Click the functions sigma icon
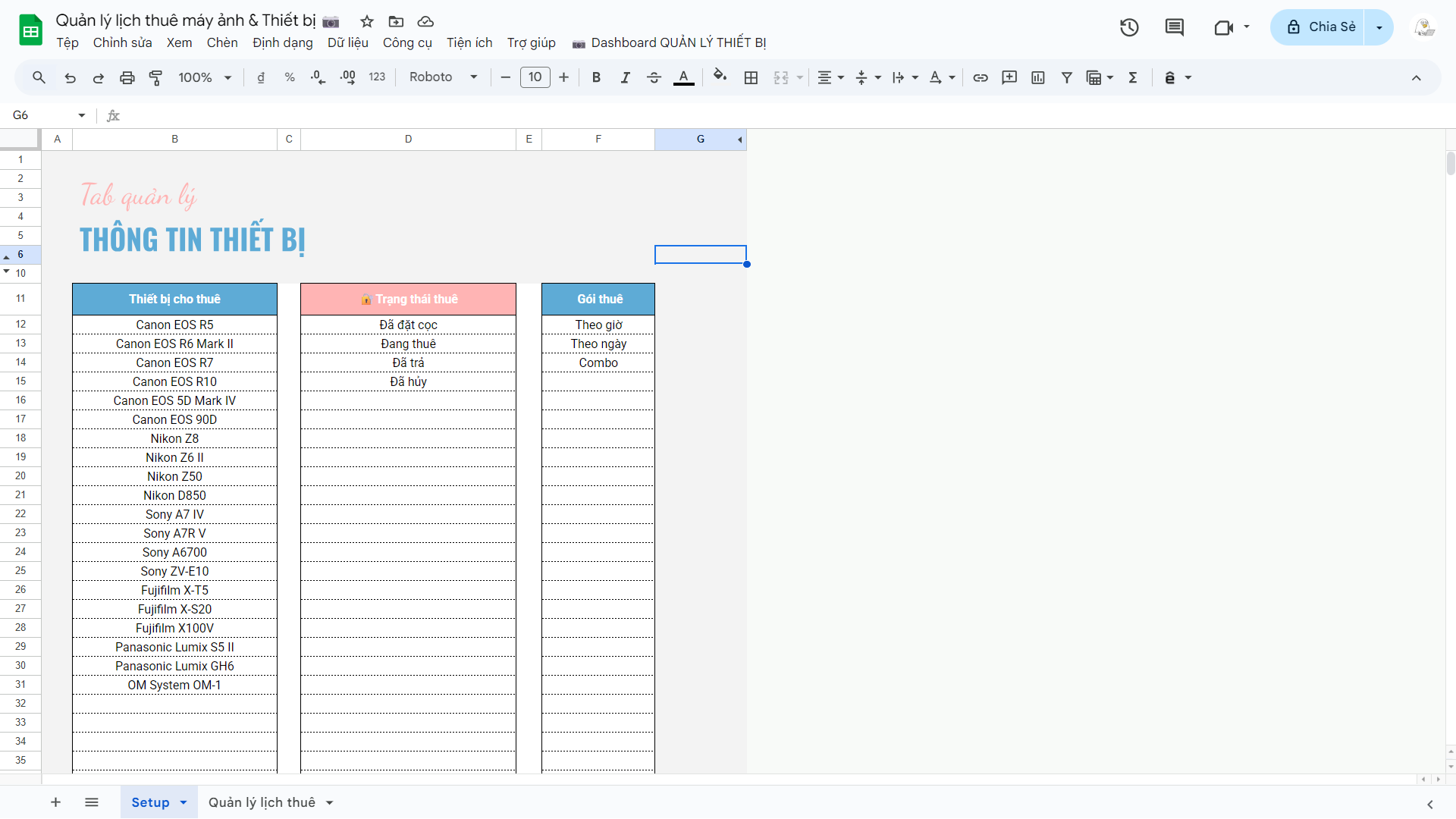 (1133, 77)
